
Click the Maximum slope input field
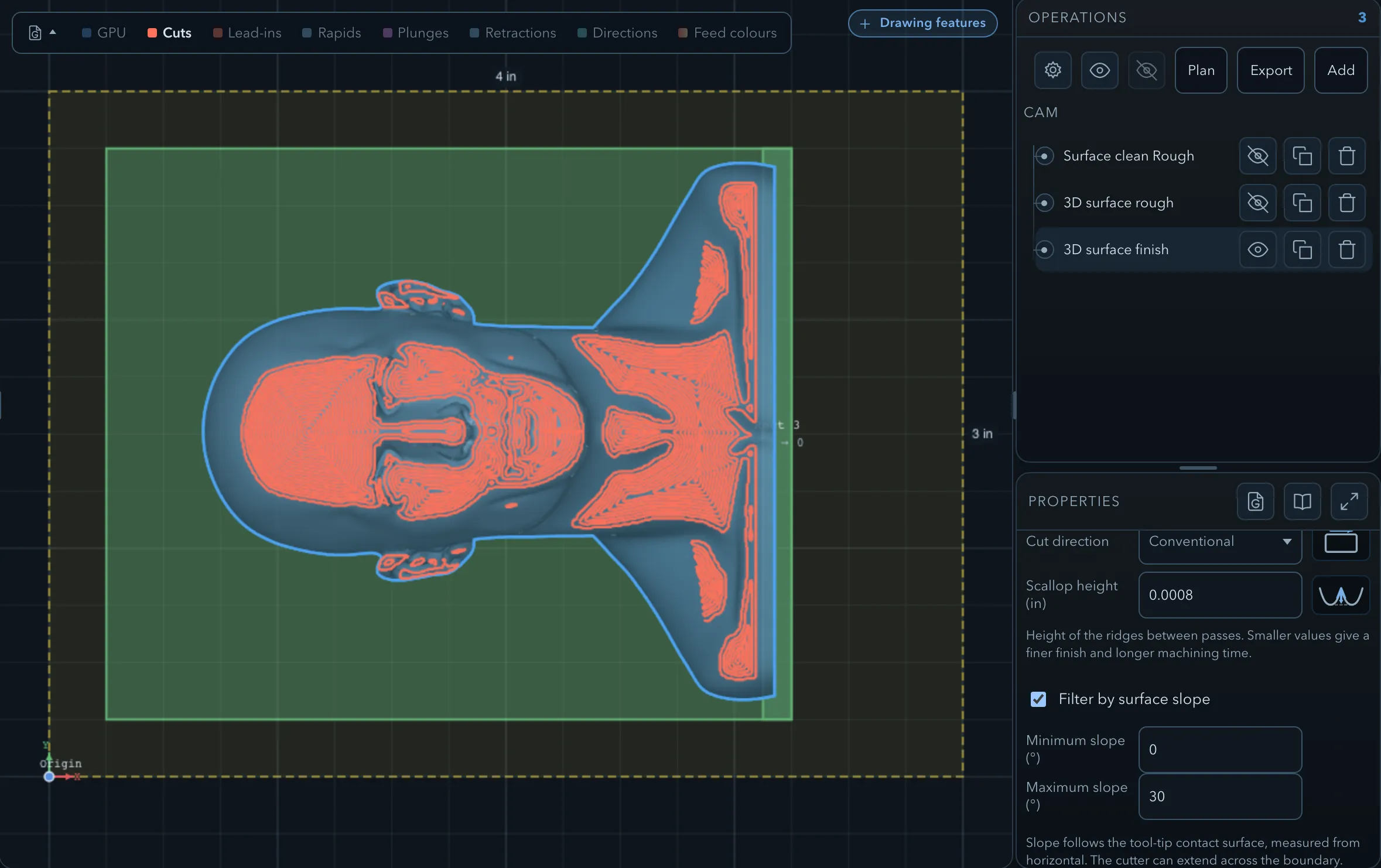pyautogui.click(x=1221, y=797)
